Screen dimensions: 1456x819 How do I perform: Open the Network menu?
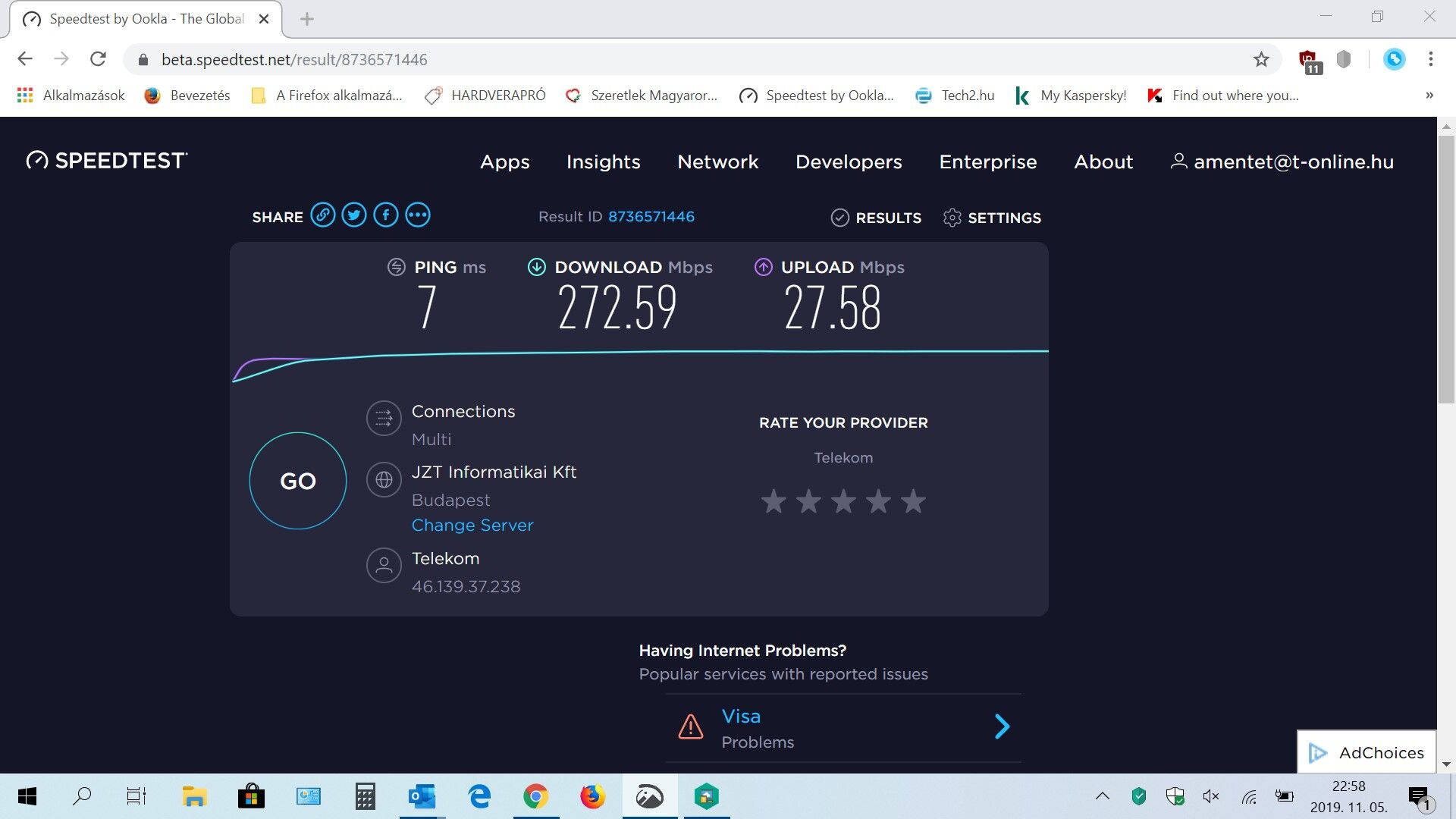click(x=717, y=162)
